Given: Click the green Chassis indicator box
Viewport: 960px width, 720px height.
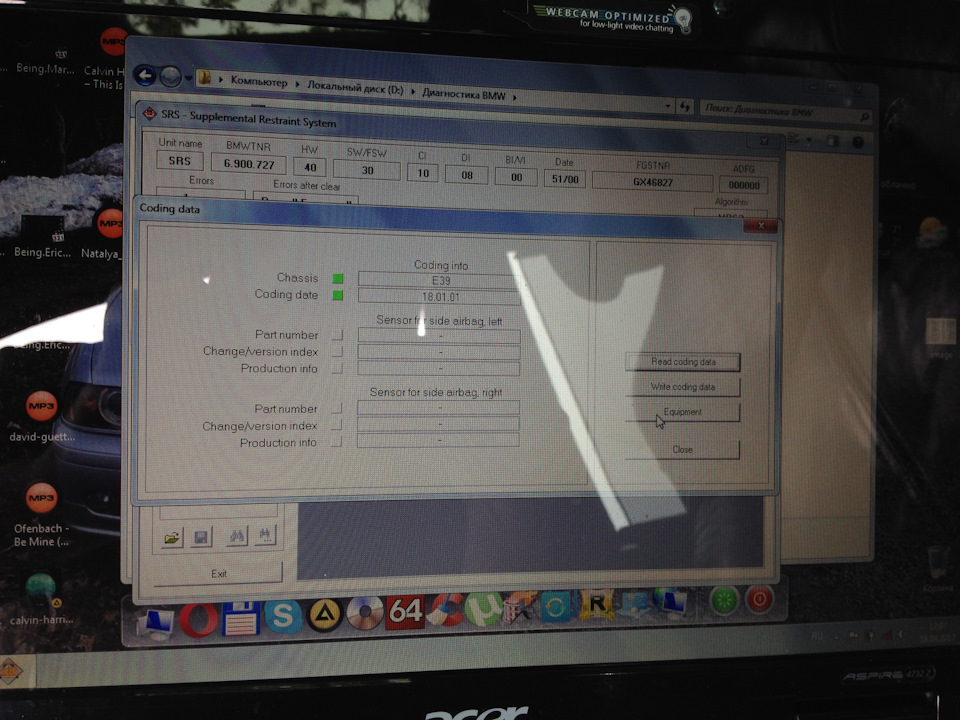Looking at the screenshot, I should (x=337, y=279).
